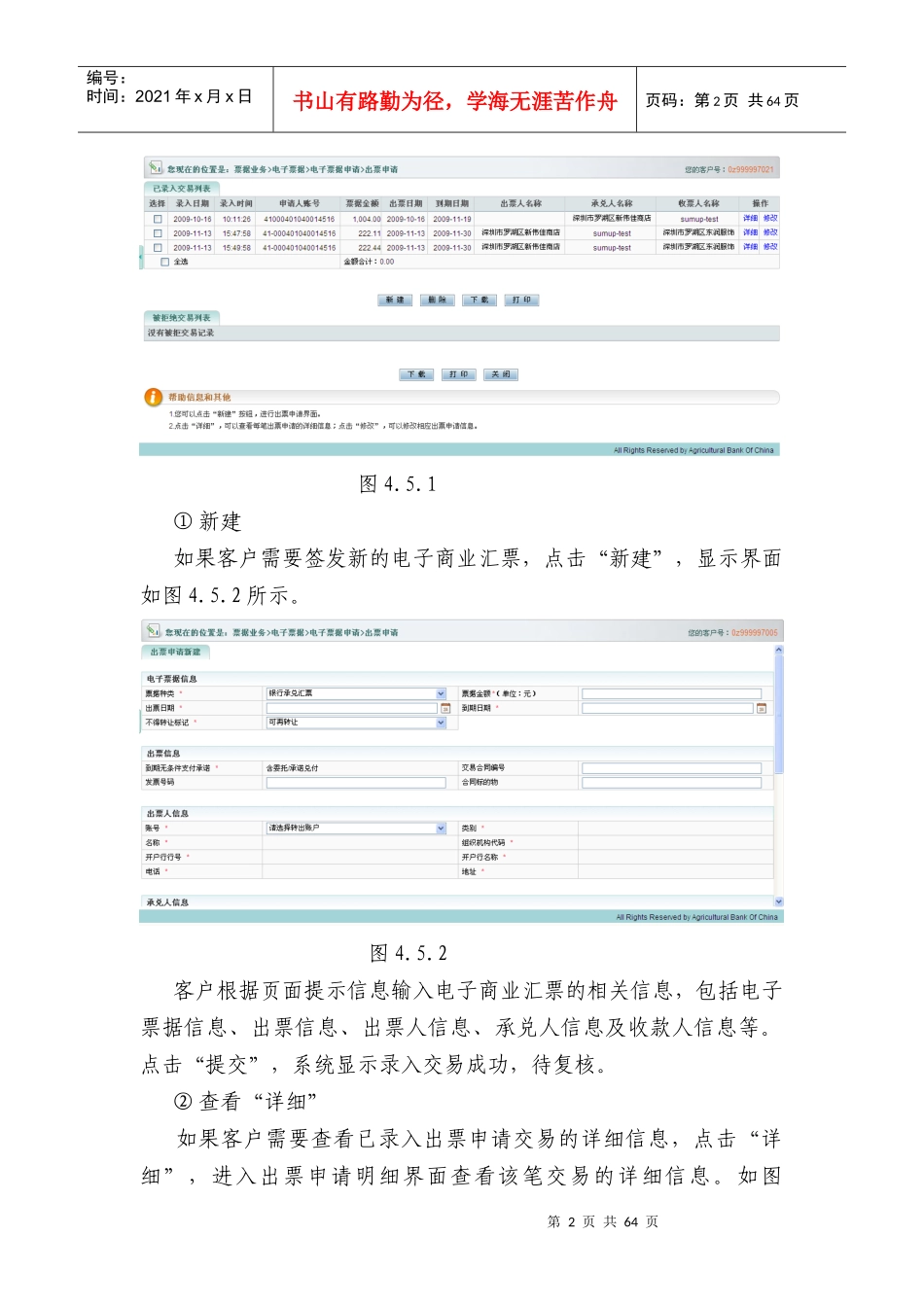Open the calendar picker beside 到期日期
Image resolution: width=924 pixels, height=1307 pixels.
[x=762, y=708]
